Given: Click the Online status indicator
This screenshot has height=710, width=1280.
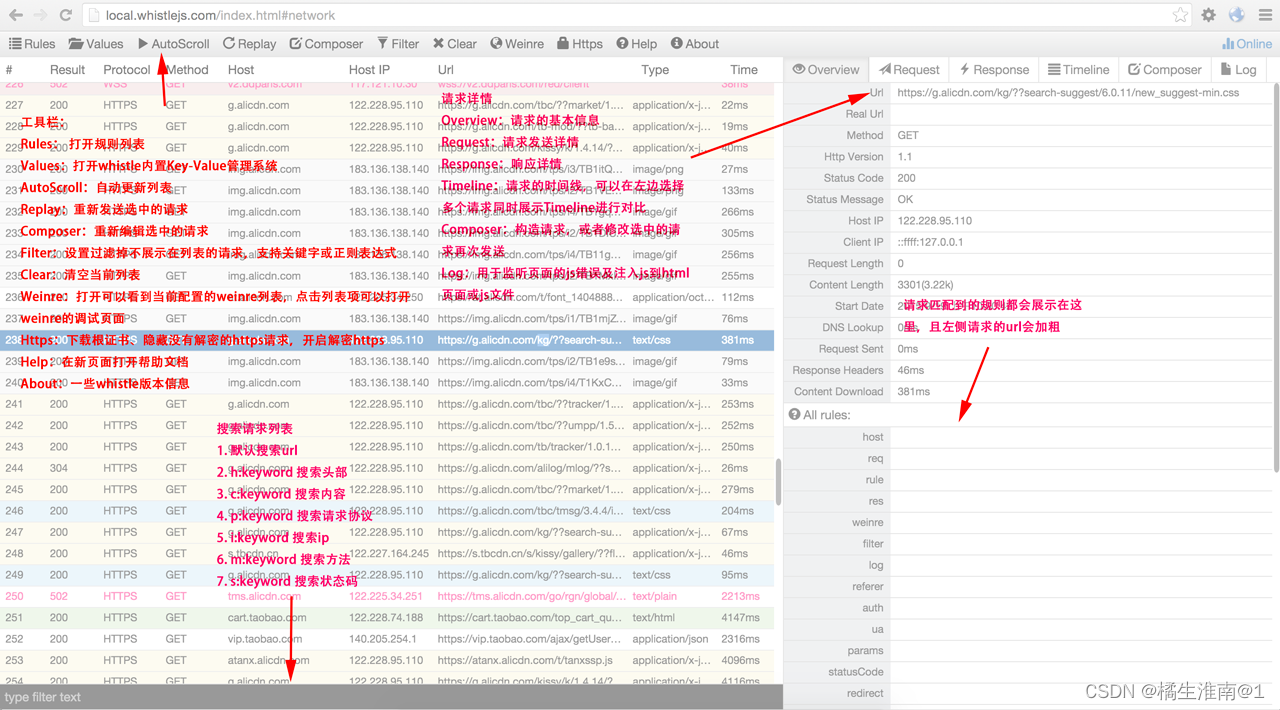Looking at the screenshot, I should [x=1247, y=44].
